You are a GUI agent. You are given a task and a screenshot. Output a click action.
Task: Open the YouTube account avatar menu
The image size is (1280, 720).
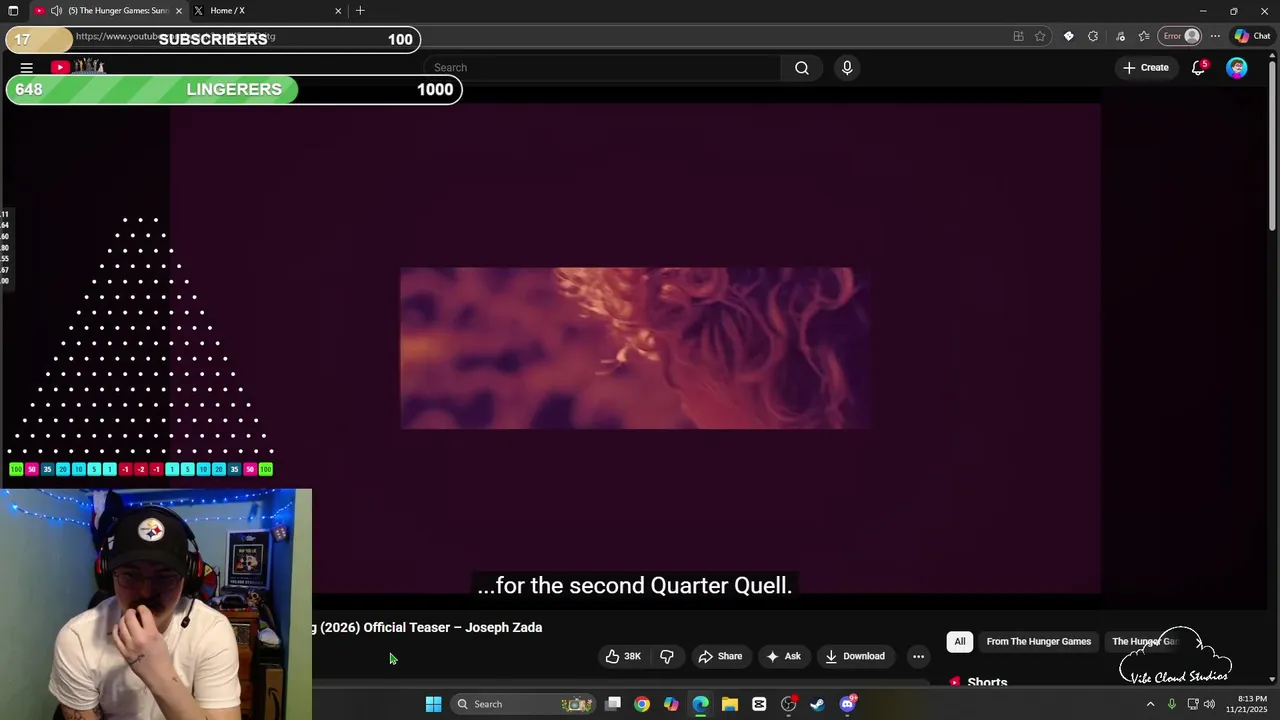coord(1237,68)
